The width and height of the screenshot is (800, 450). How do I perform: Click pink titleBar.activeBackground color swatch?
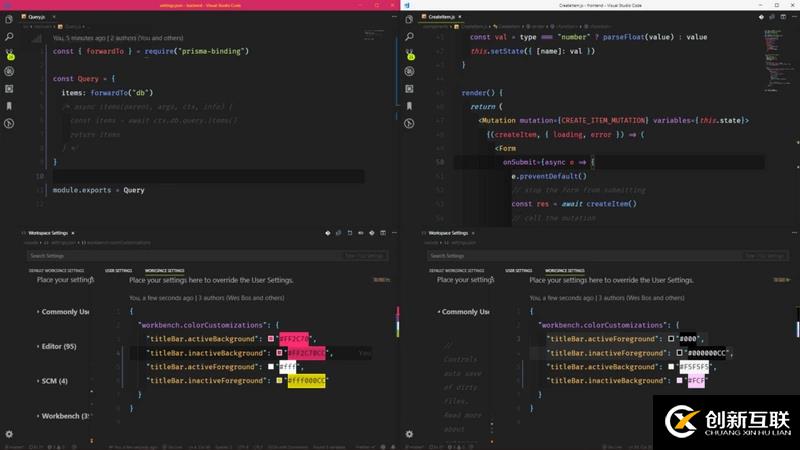click(x=271, y=339)
